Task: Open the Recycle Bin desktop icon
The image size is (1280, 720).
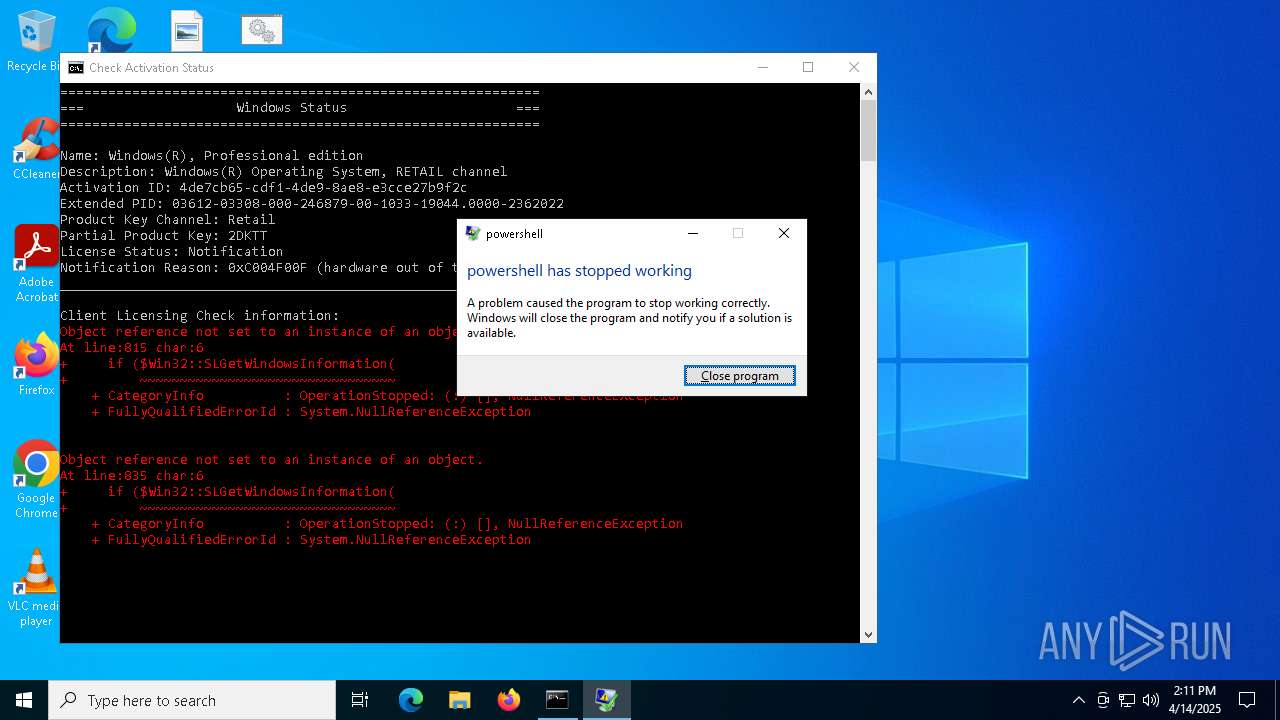Action: [x=35, y=42]
